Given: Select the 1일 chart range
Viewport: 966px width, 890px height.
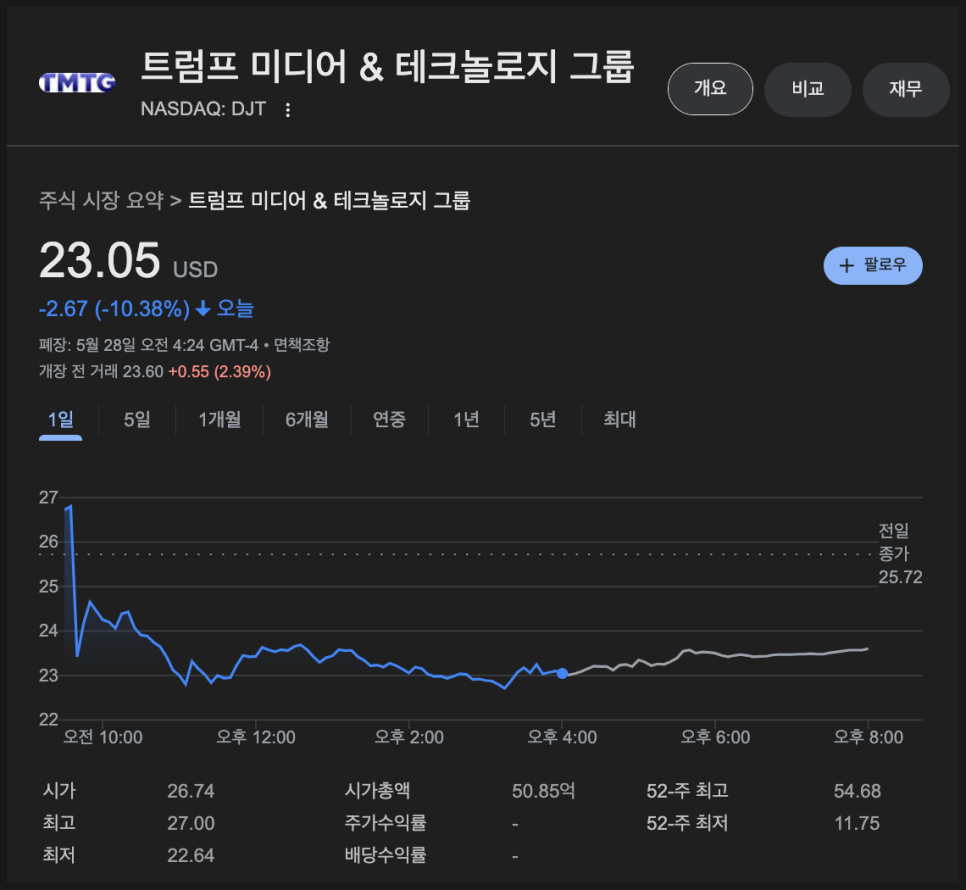Looking at the screenshot, I should [60, 419].
